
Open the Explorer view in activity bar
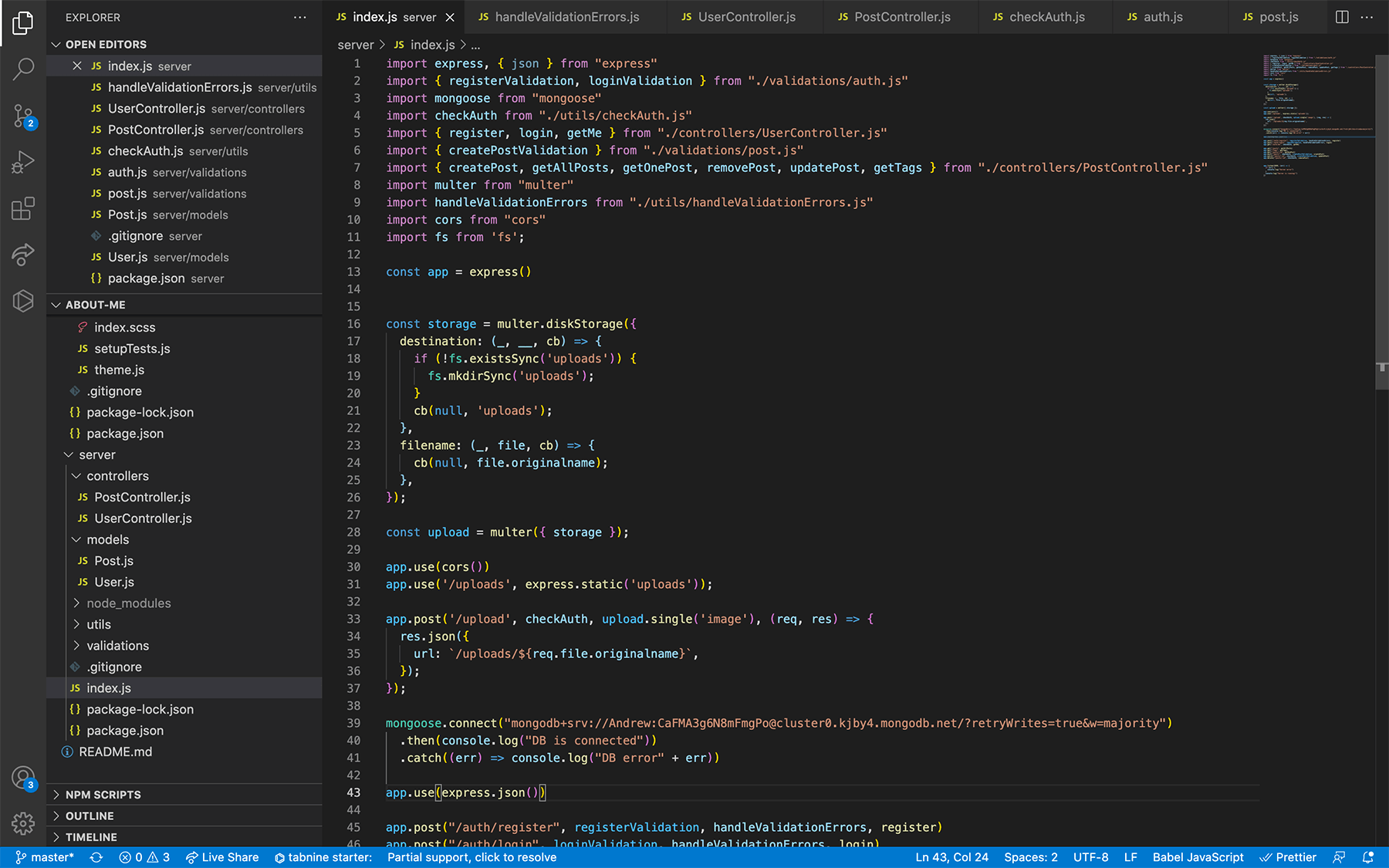23,23
